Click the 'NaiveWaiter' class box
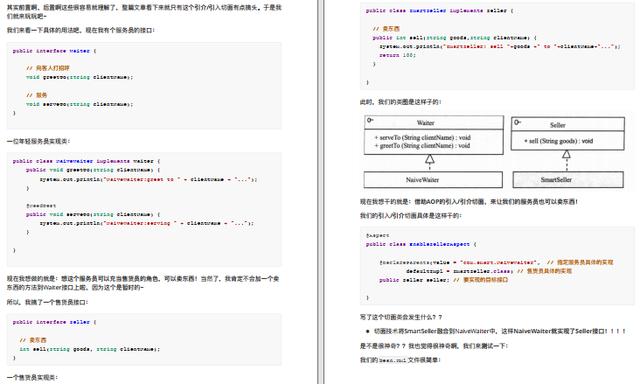The width and height of the screenshot is (640, 384). pos(433,180)
